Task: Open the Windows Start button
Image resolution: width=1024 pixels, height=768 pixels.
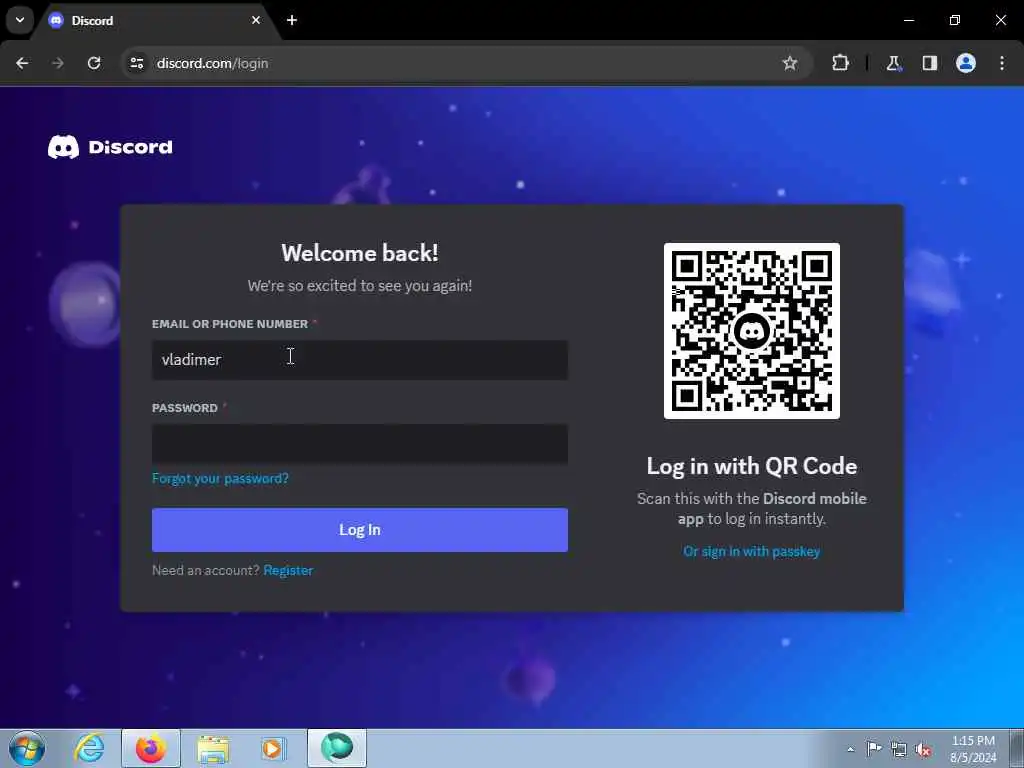Action: 27,748
